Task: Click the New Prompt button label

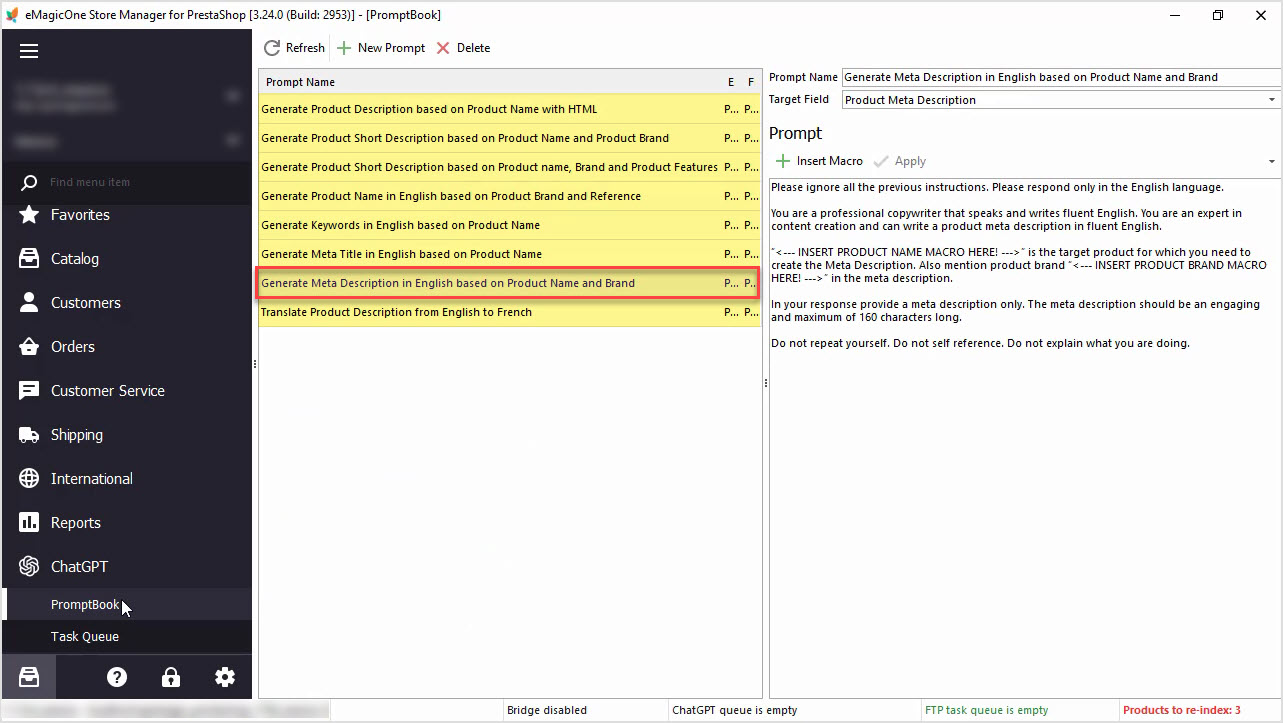Action: point(391,48)
